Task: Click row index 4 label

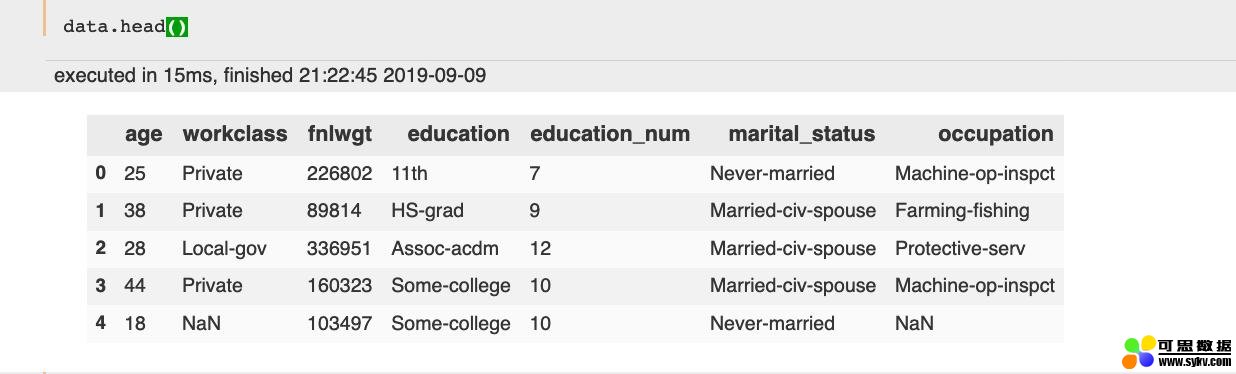Action: pos(100,323)
